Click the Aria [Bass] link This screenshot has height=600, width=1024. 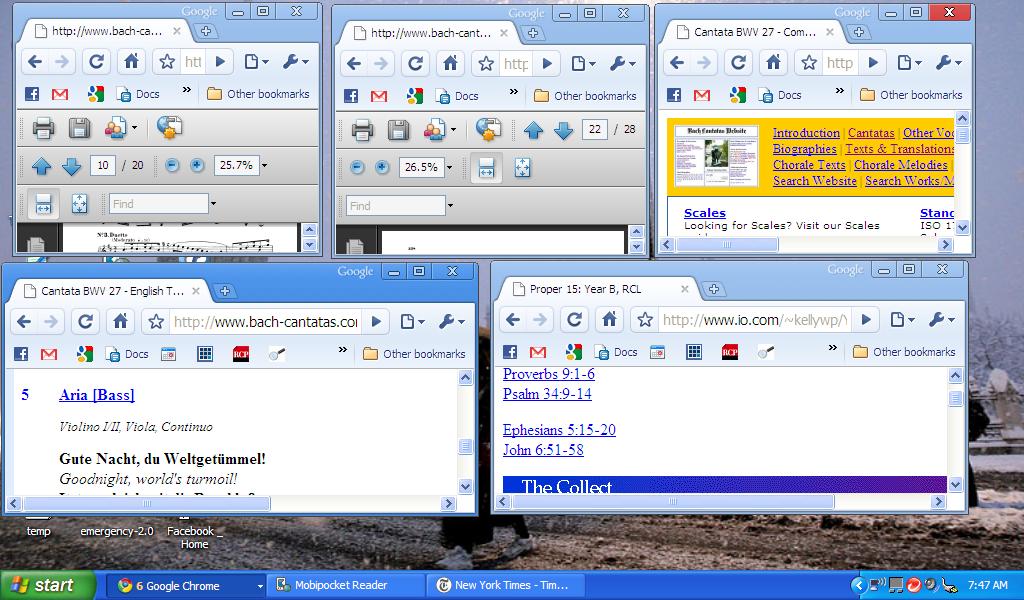(x=96, y=395)
